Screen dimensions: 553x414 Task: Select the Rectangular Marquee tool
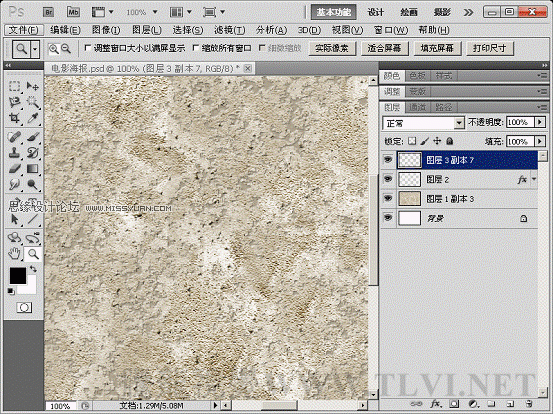pyautogui.click(x=14, y=86)
